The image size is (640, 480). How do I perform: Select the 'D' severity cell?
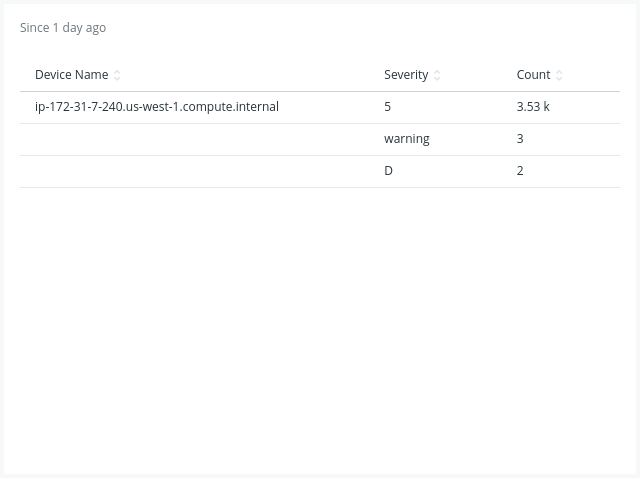point(389,171)
